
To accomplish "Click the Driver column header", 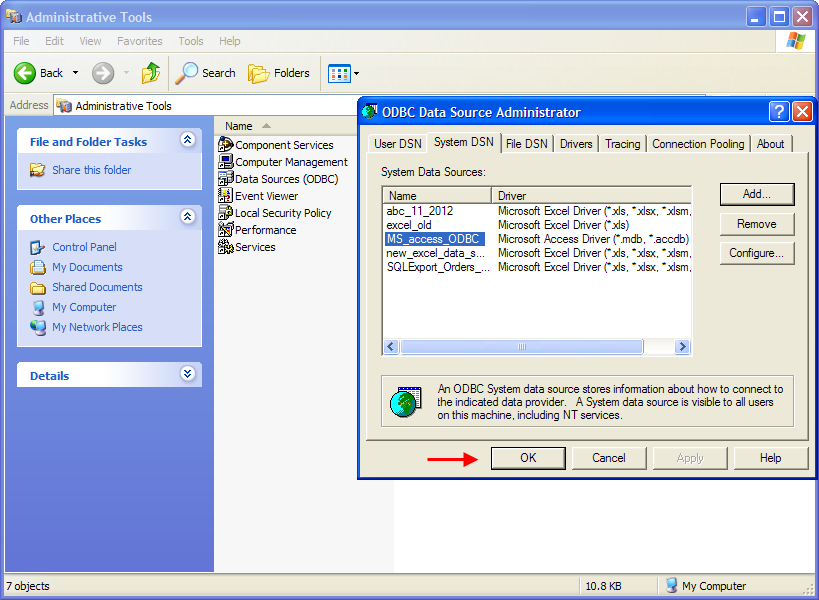I will (x=591, y=195).
